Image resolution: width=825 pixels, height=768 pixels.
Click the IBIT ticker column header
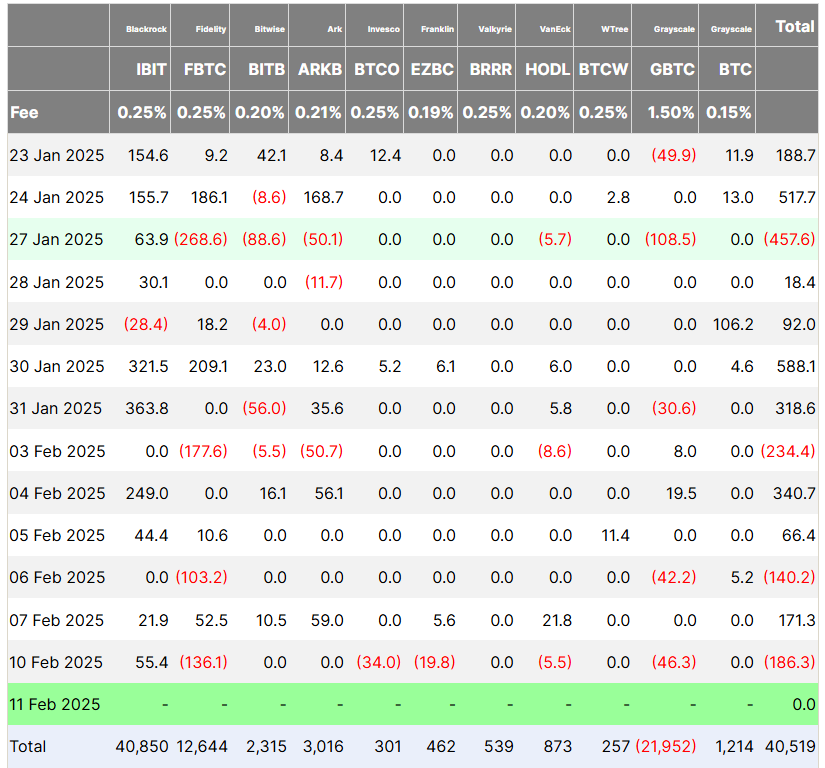(x=151, y=70)
